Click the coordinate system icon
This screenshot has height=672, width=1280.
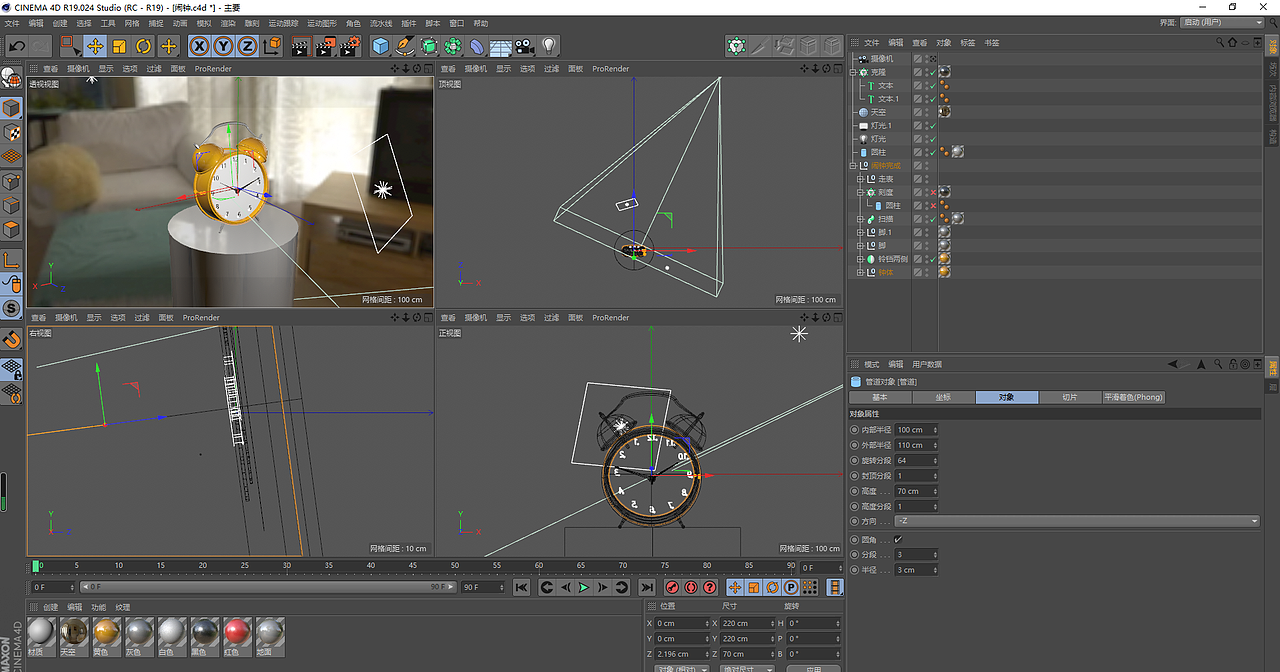pyautogui.click(x=271, y=46)
